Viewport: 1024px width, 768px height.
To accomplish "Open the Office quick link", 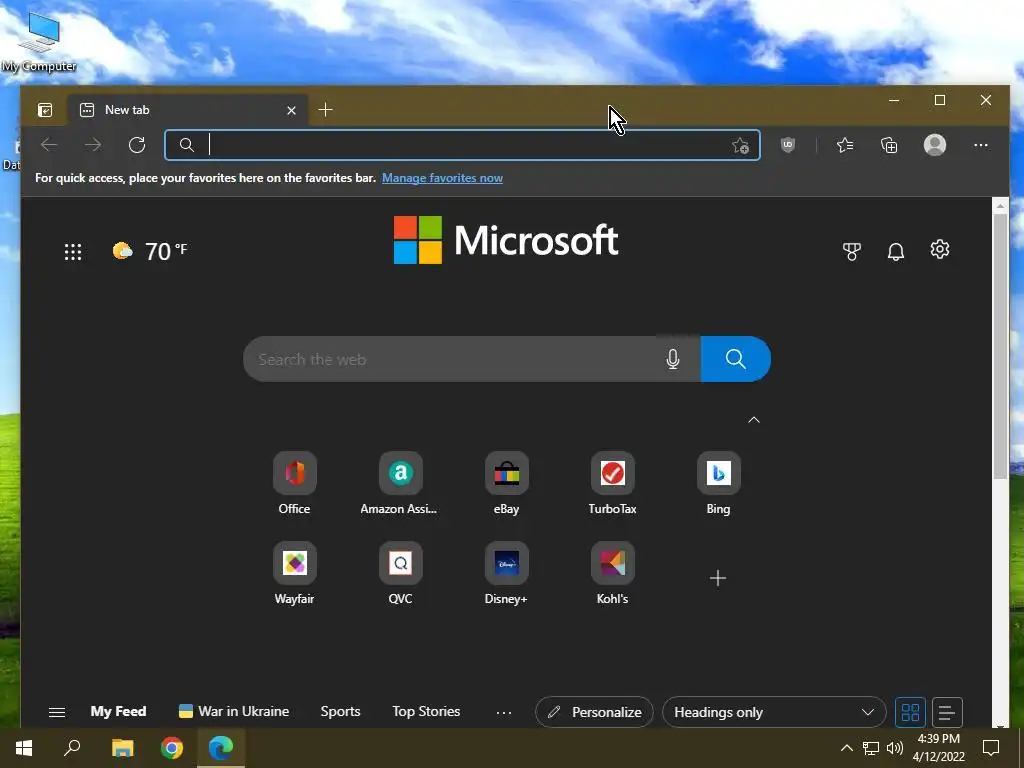I will pyautogui.click(x=295, y=483).
